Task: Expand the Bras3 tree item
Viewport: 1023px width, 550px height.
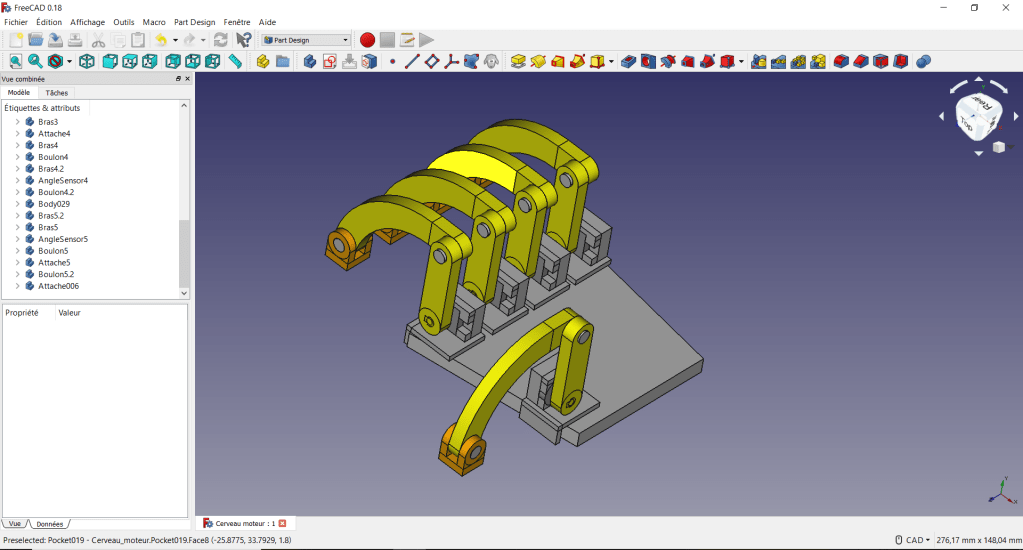Action: 17,122
